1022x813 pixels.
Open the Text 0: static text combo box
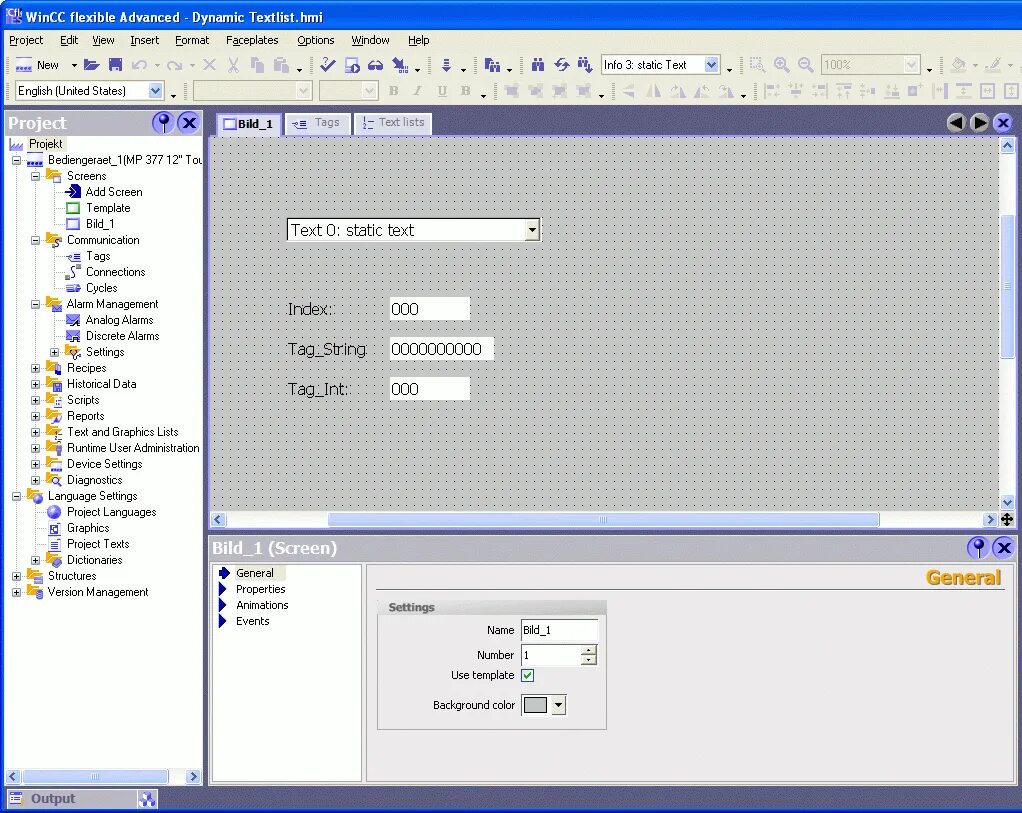tap(533, 229)
